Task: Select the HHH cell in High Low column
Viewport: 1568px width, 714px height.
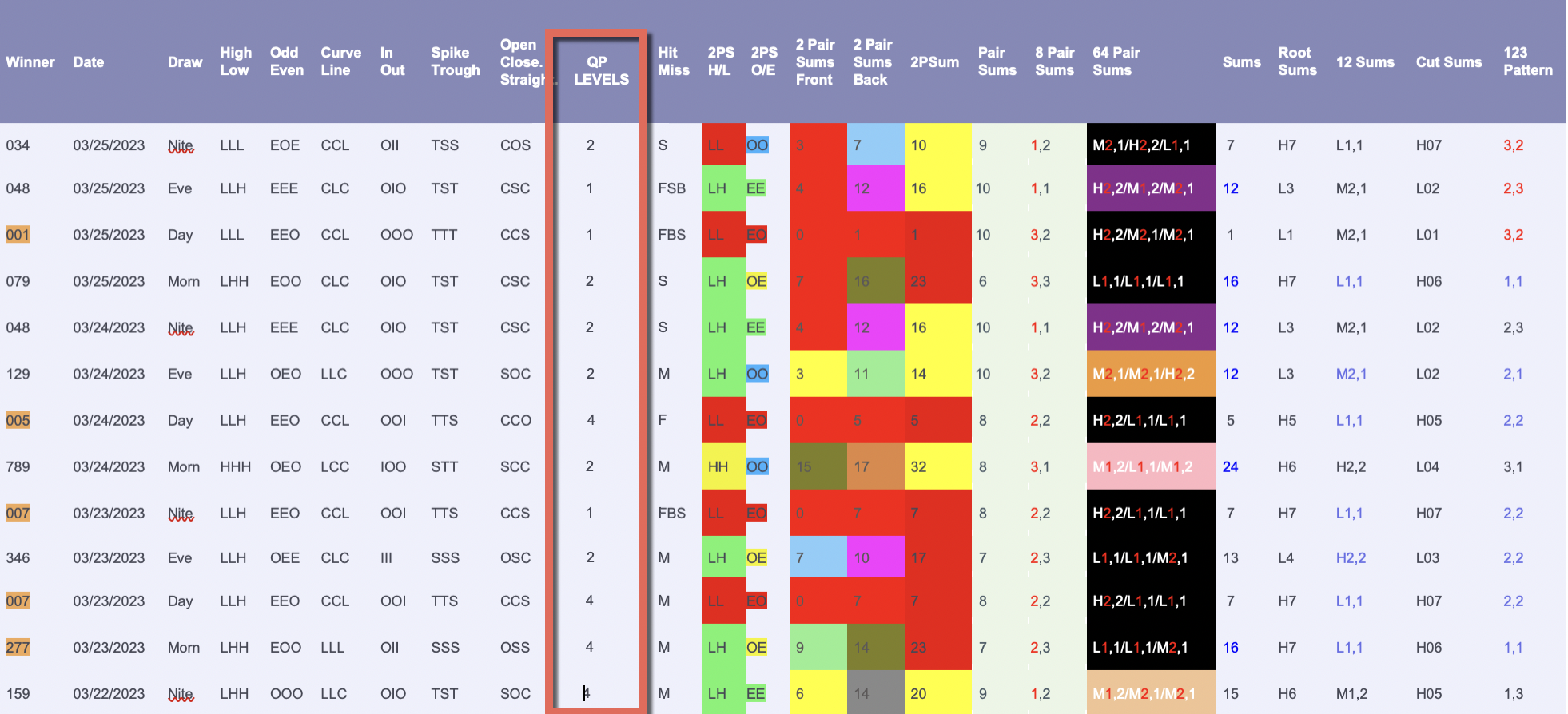Action: point(235,466)
